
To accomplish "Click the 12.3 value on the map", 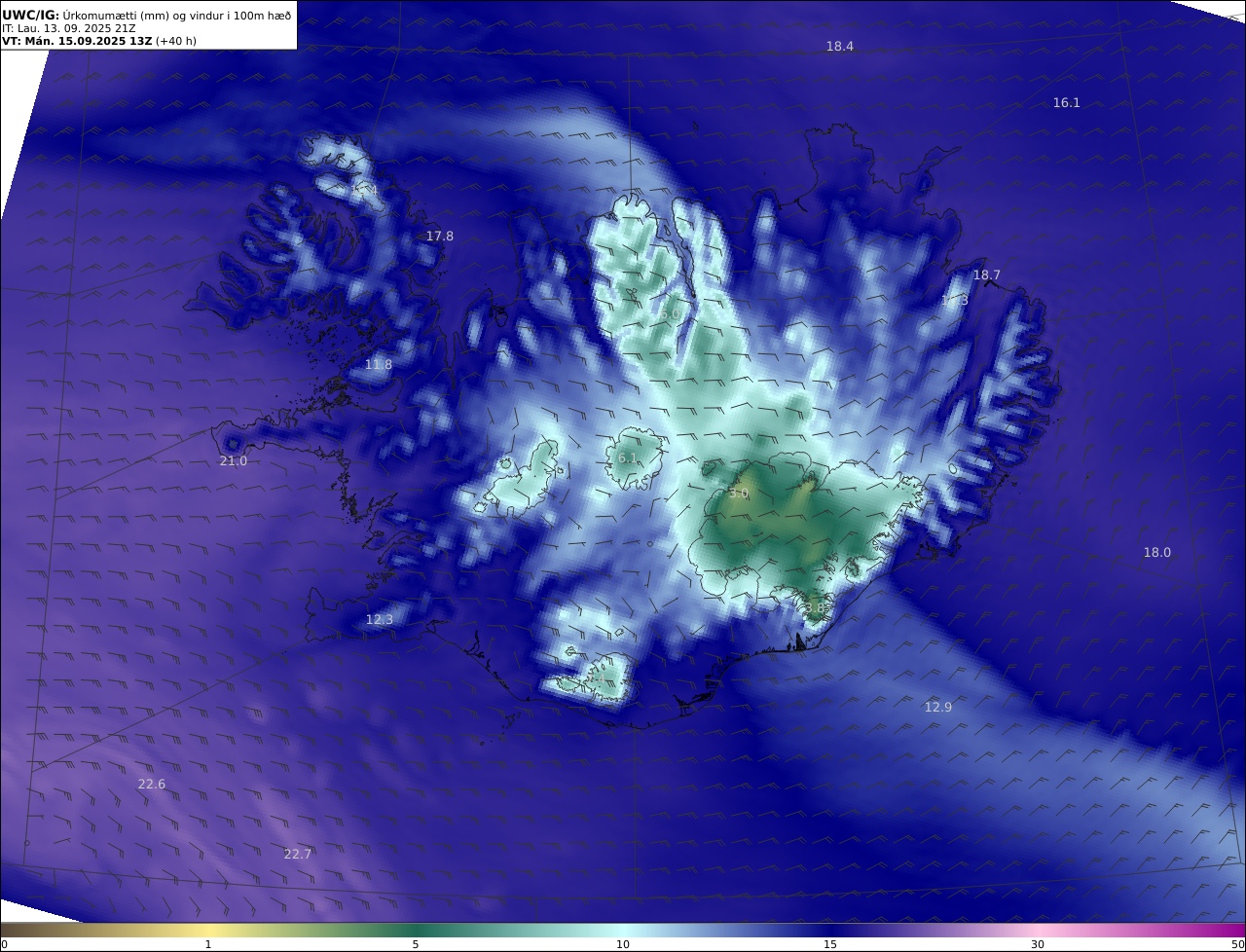I will (x=379, y=620).
